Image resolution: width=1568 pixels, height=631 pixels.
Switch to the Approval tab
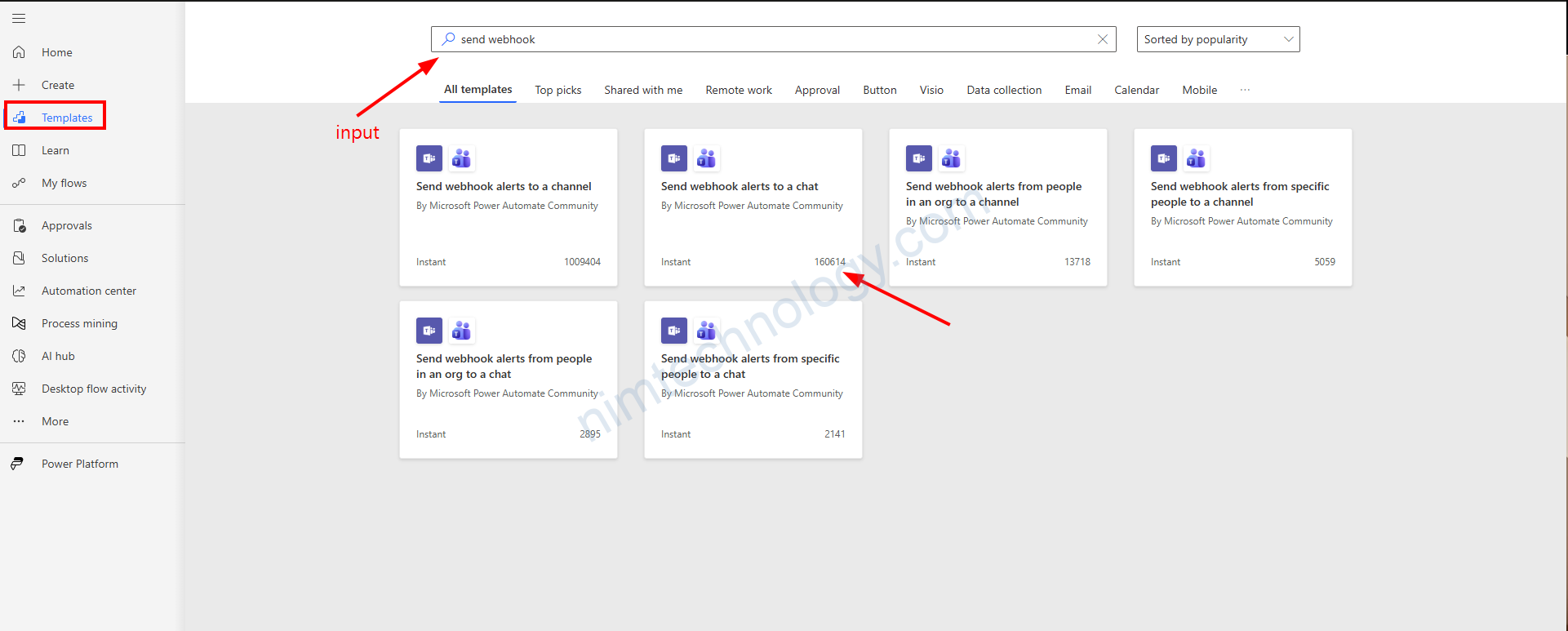pos(817,90)
